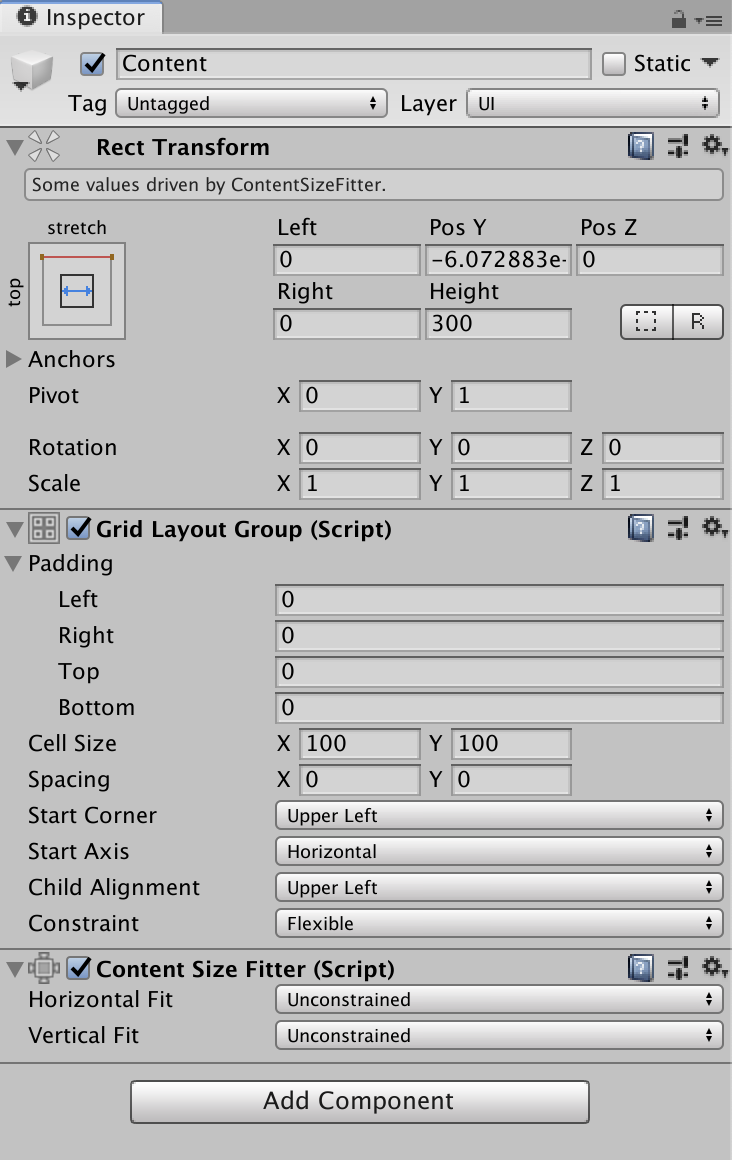Toggle the Content object active checkbox
The height and width of the screenshot is (1160, 732).
point(94,64)
